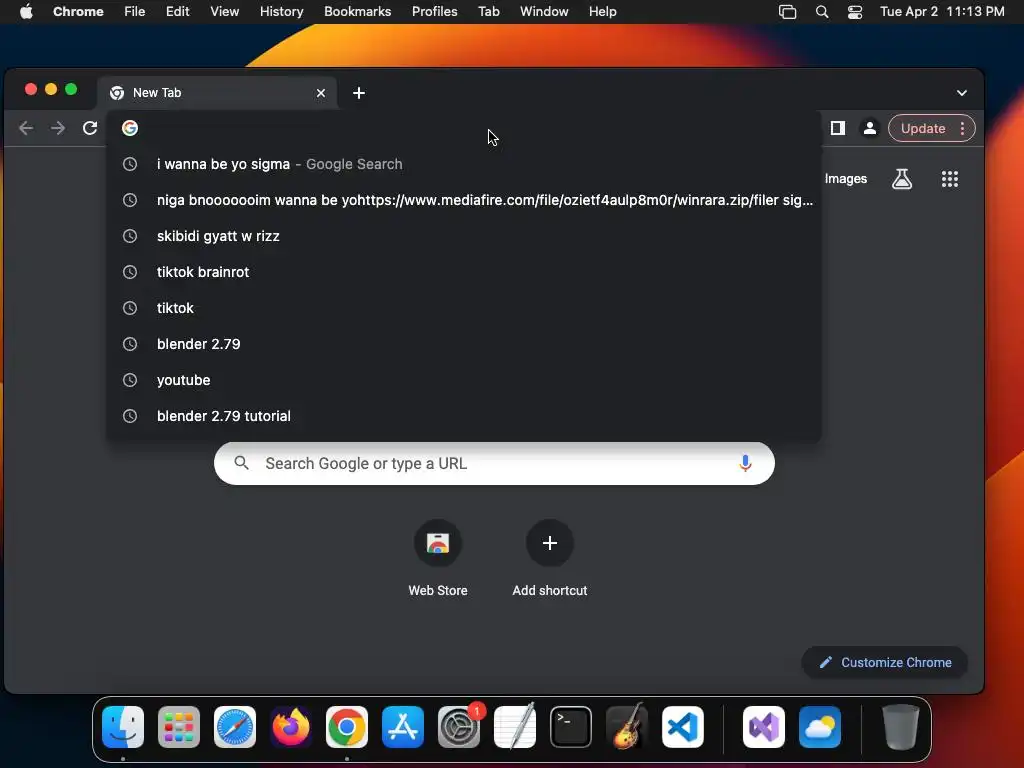
Task: Click the Chrome forward arrow
Action: pyautogui.click(x=58, y=128)
